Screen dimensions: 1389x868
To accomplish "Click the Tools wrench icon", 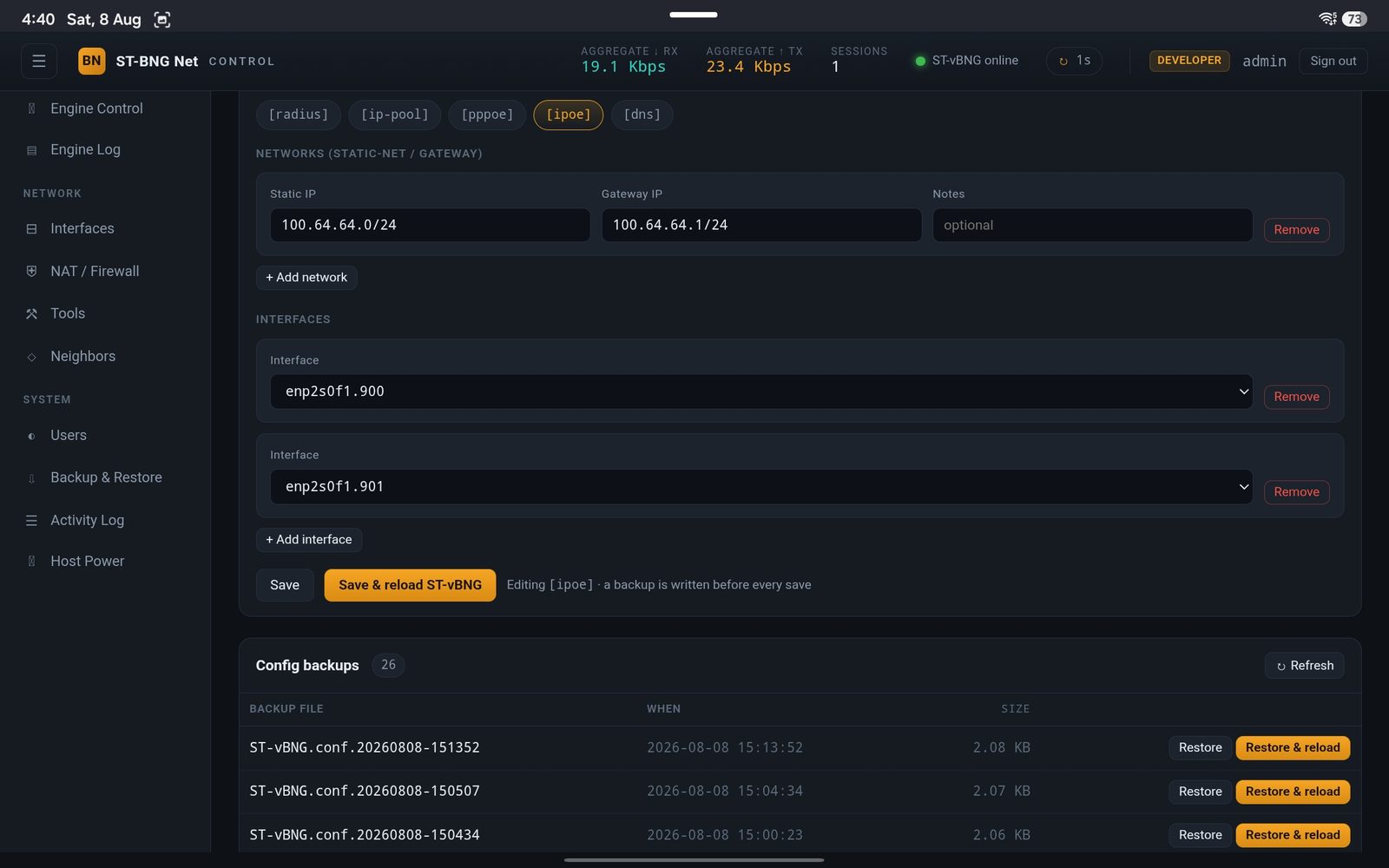I will pyautogui.click(x=31, y=313).
